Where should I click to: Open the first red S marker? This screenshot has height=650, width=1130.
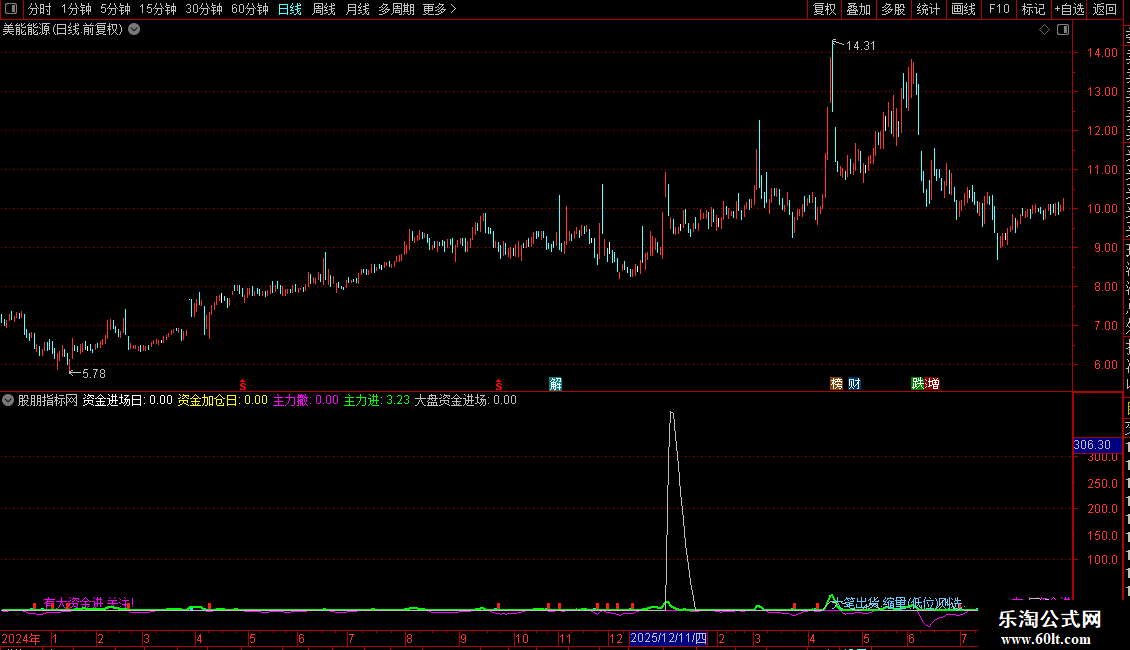coord(243,386)
